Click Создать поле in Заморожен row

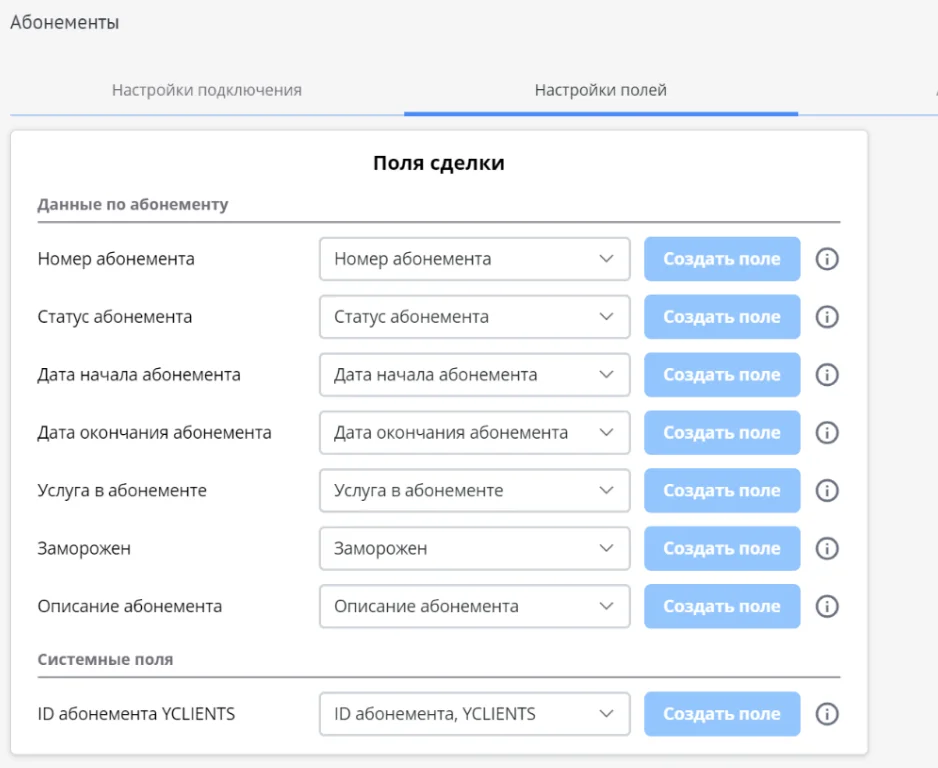[722, 548]
